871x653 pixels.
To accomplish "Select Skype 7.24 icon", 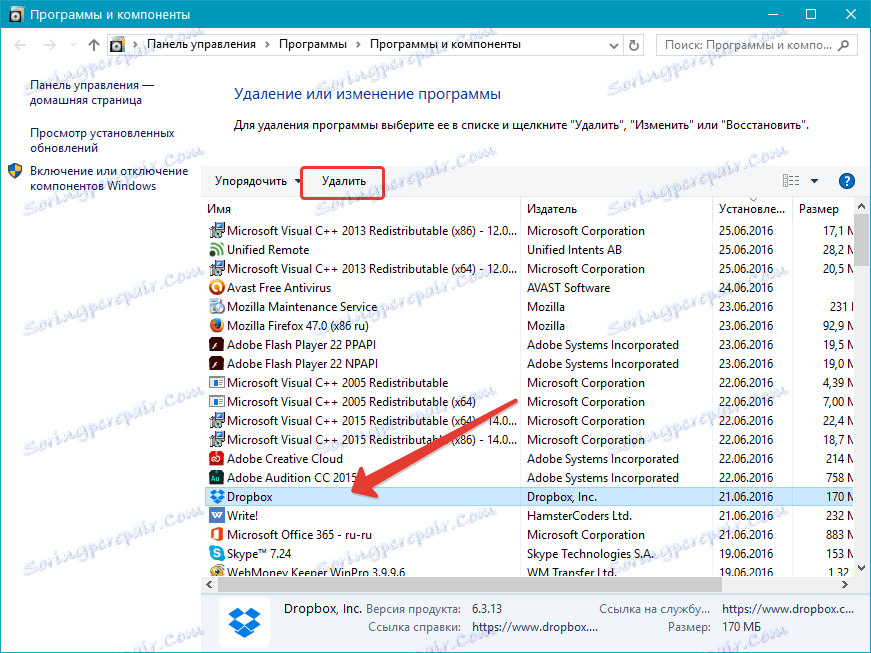I will [x=216, y=554].
